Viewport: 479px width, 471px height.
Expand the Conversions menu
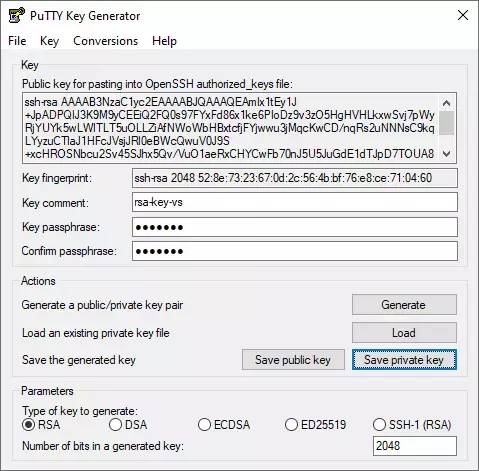tap(105, 41)
